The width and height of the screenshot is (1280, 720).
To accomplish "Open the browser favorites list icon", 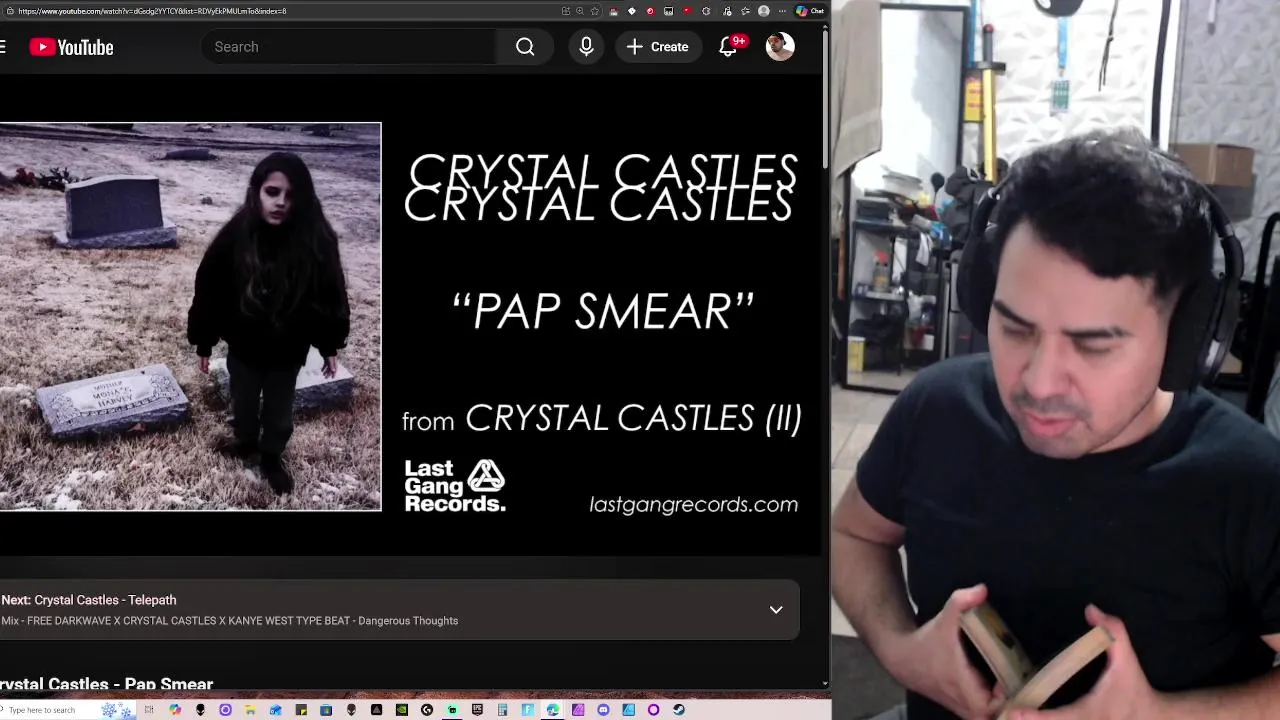I will 745,11.
